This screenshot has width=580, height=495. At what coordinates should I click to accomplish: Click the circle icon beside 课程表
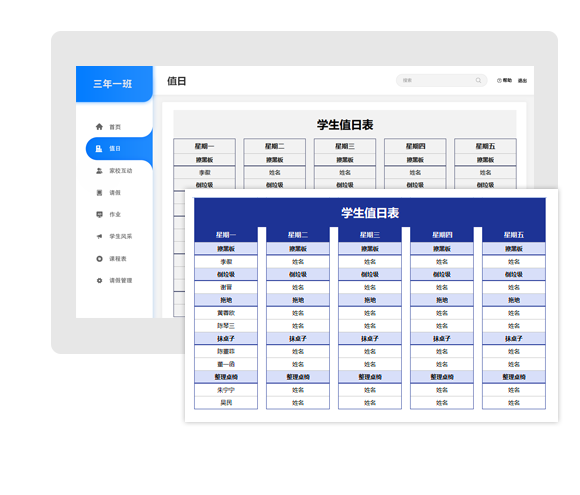click(99, 259)
